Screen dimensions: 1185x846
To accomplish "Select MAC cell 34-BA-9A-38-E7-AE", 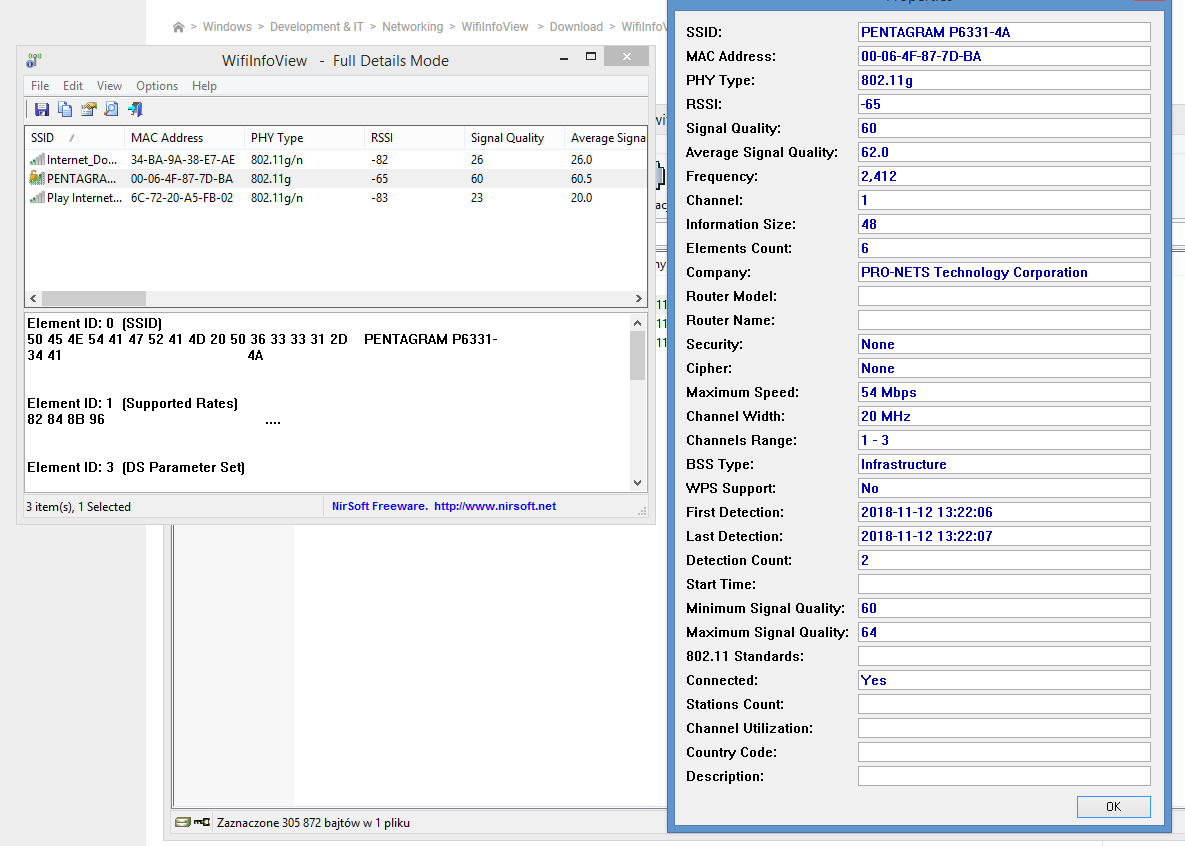I will point(183,160).
